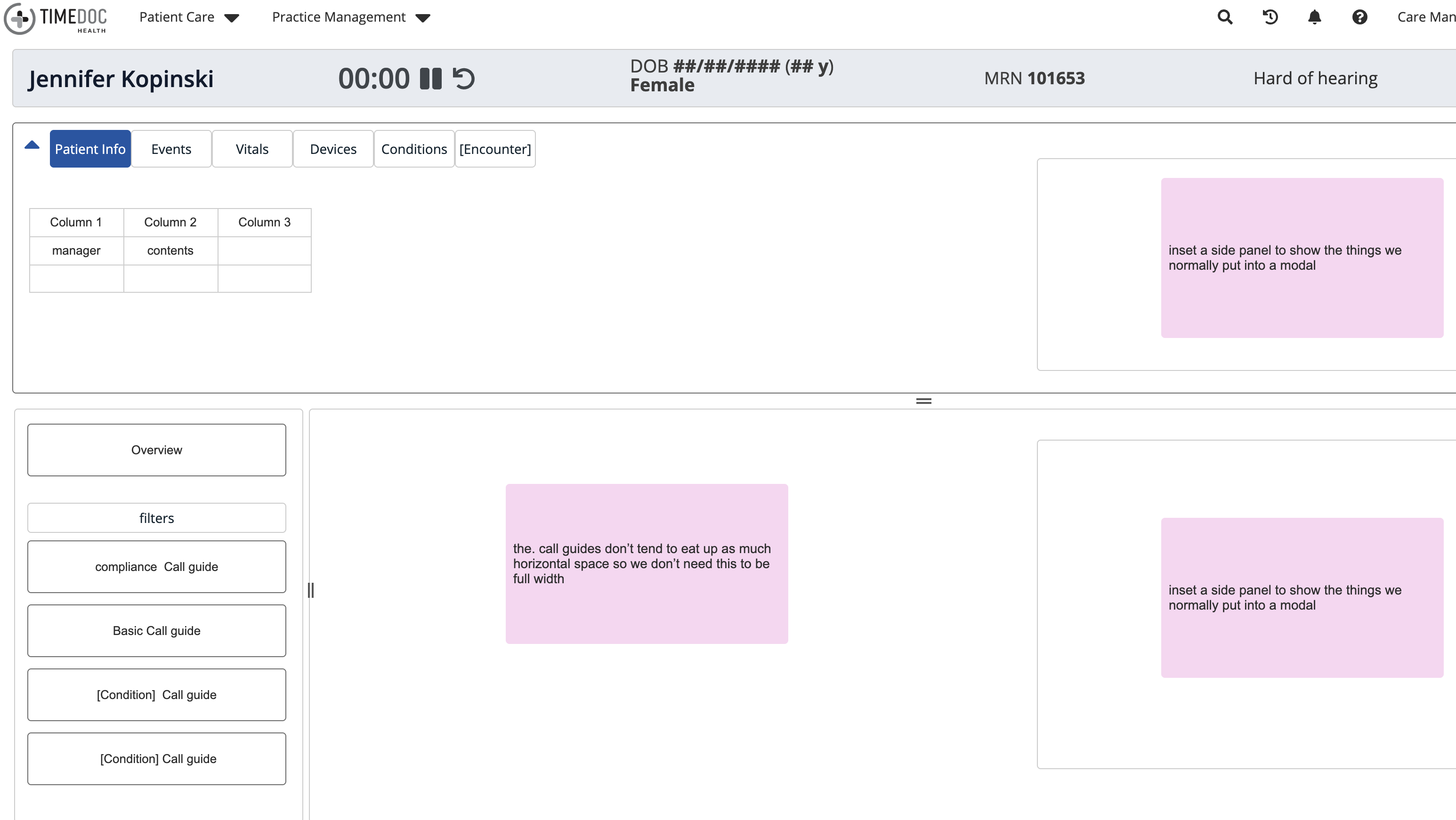Open the Care Manager menu
The height and width of the screenshot is (820, 1456).
click(x=1425, y=17)
